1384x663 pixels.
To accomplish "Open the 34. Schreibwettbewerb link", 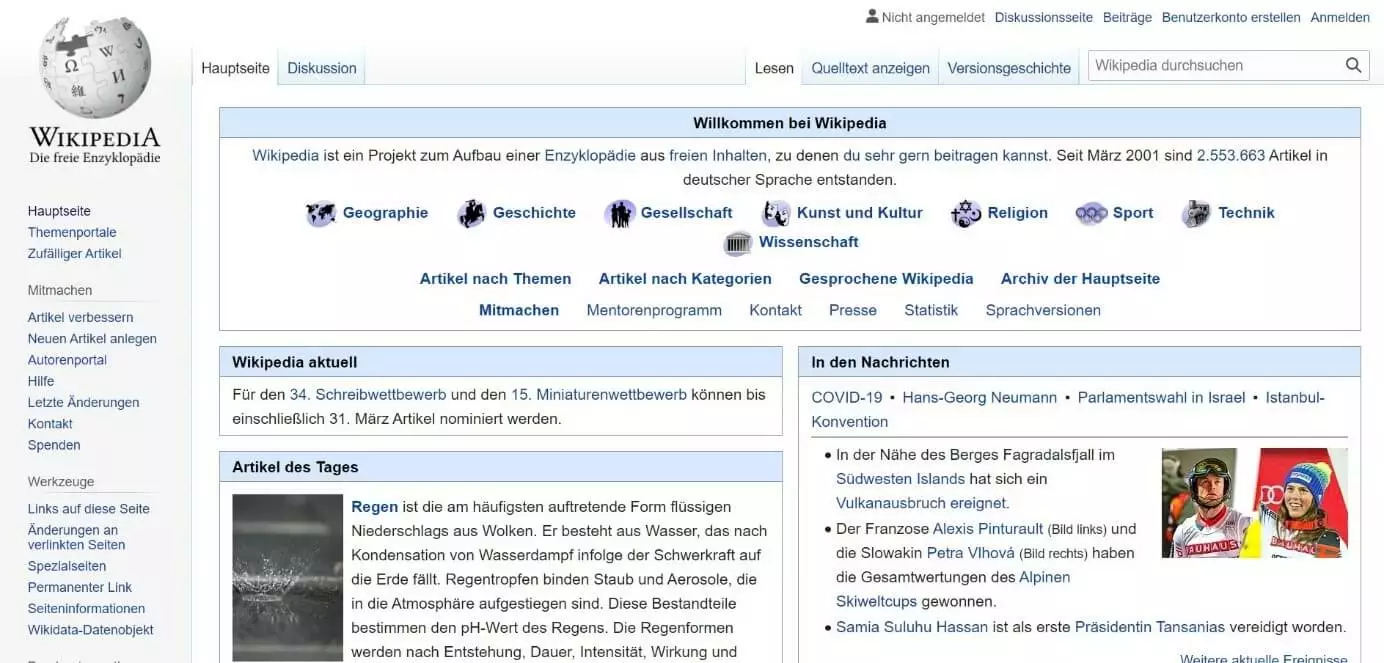I will [368, 395].
